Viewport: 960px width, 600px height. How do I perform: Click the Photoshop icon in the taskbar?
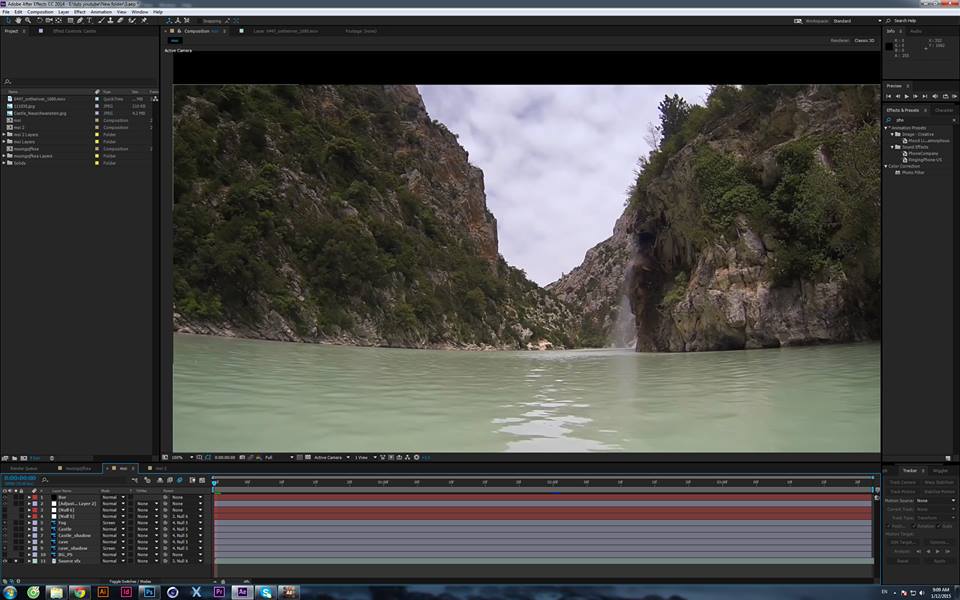tap(149, 591)
